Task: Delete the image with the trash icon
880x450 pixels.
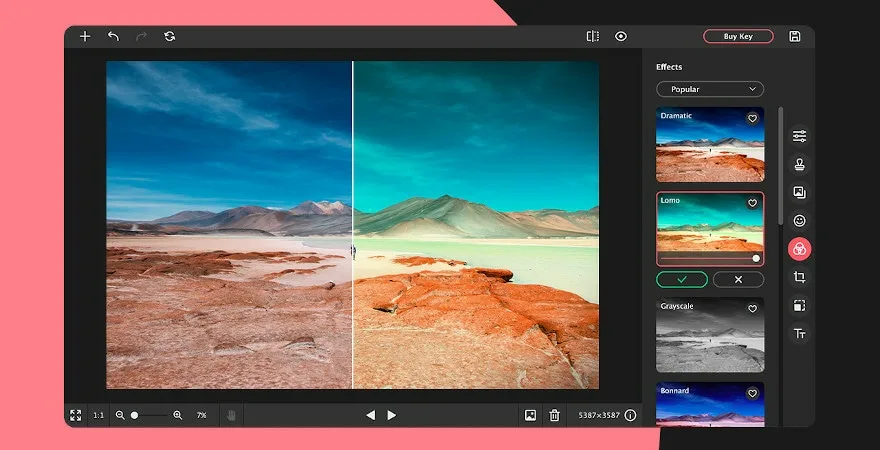Action: pyautogui.click(x=554, y=415)
